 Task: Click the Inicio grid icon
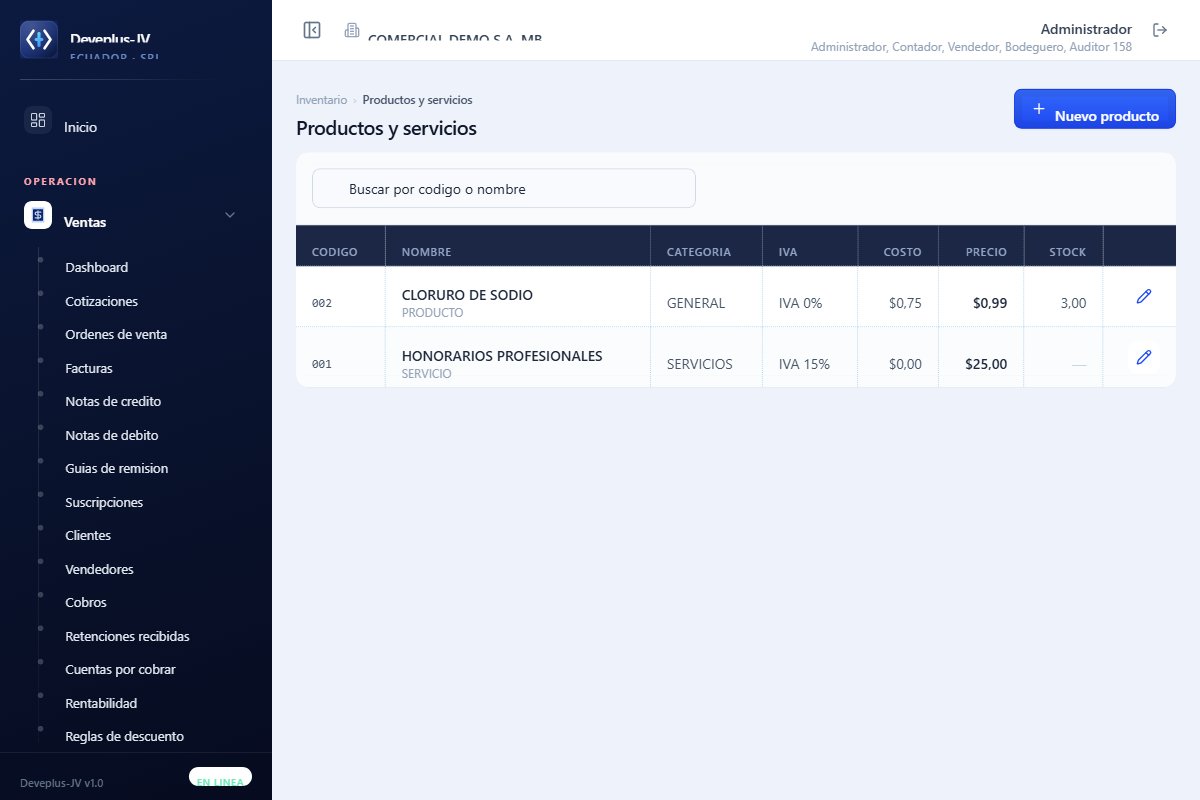pos(38,120)
